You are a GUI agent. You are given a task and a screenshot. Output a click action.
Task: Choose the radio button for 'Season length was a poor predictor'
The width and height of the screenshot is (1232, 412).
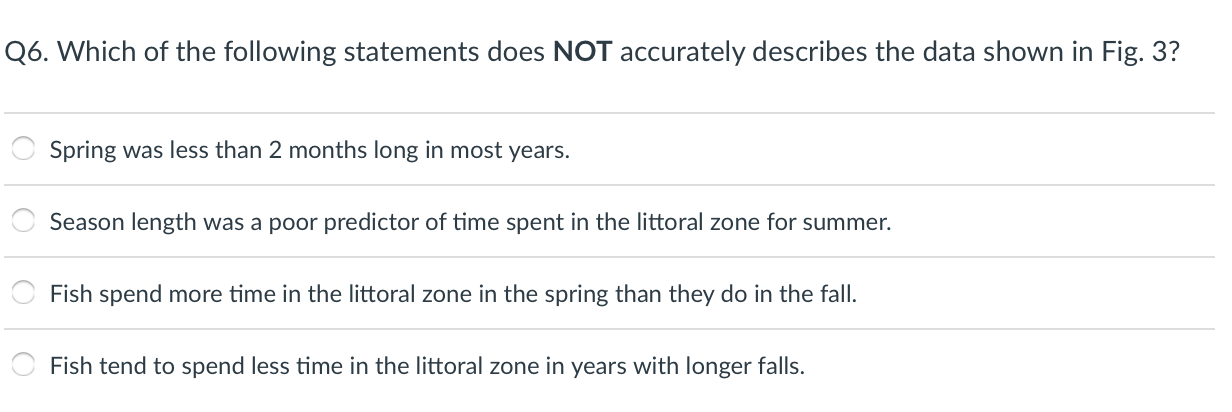pos(24,222)
